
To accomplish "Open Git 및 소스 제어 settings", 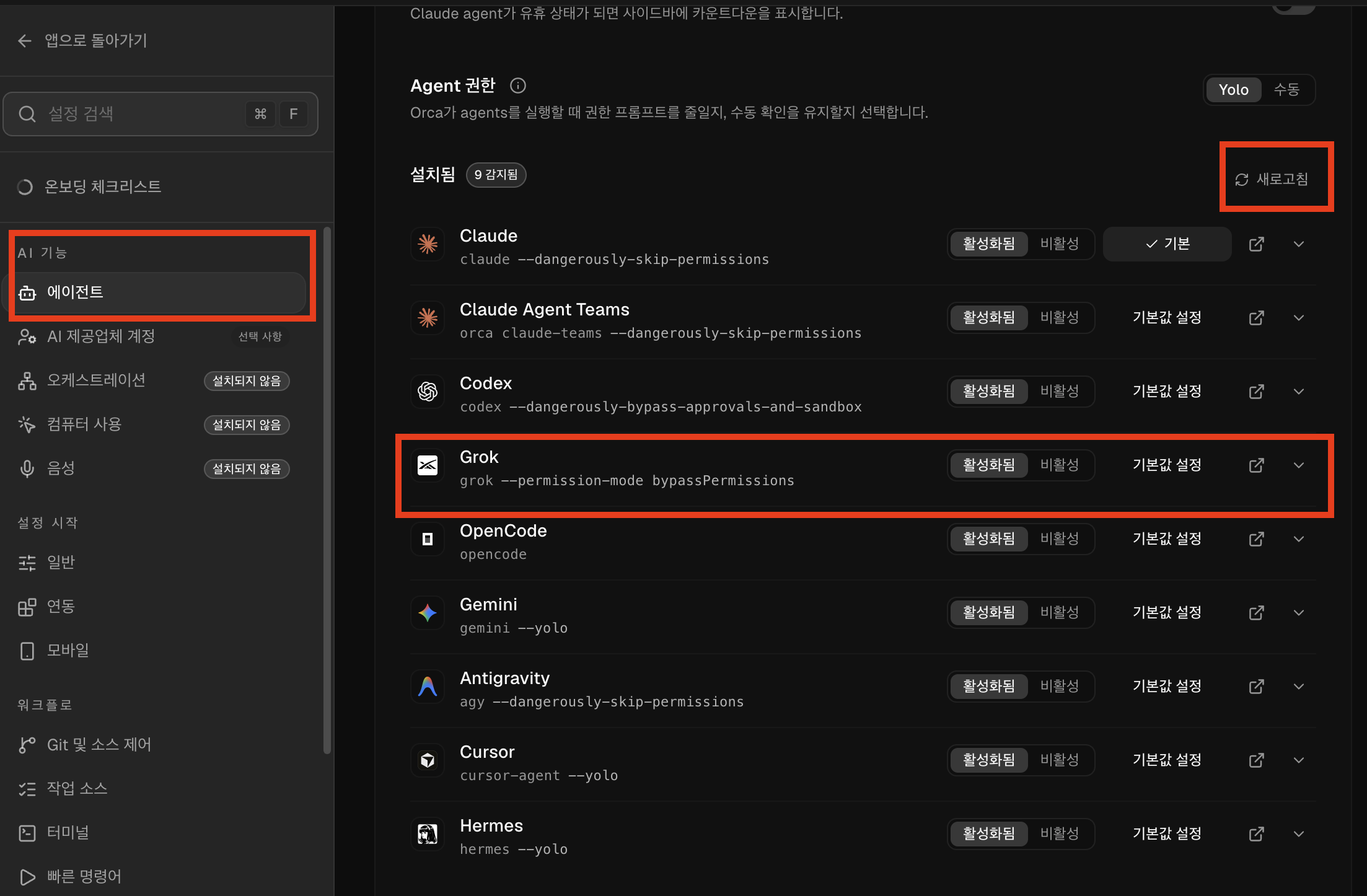I will 155,745.
